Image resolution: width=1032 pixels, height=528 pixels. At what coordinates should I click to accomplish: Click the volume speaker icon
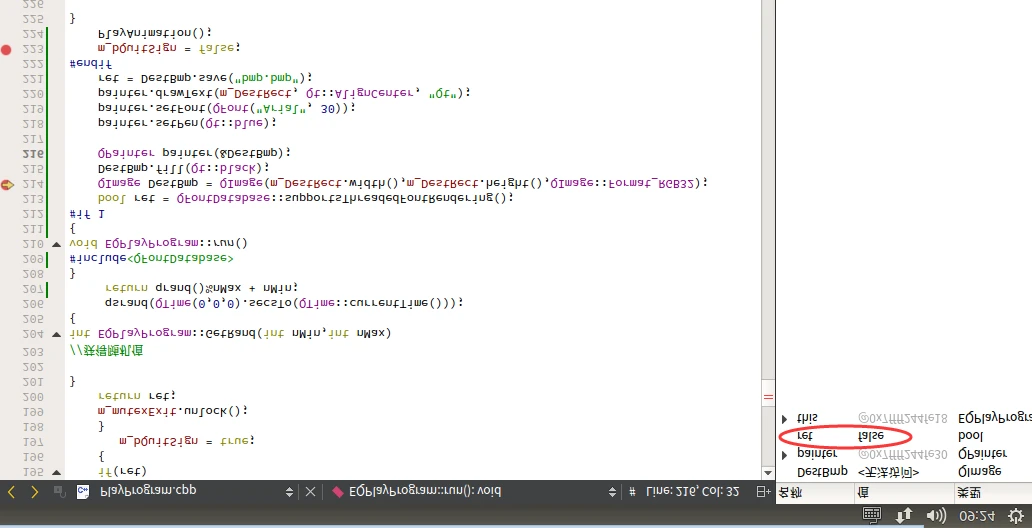point(936,515)
